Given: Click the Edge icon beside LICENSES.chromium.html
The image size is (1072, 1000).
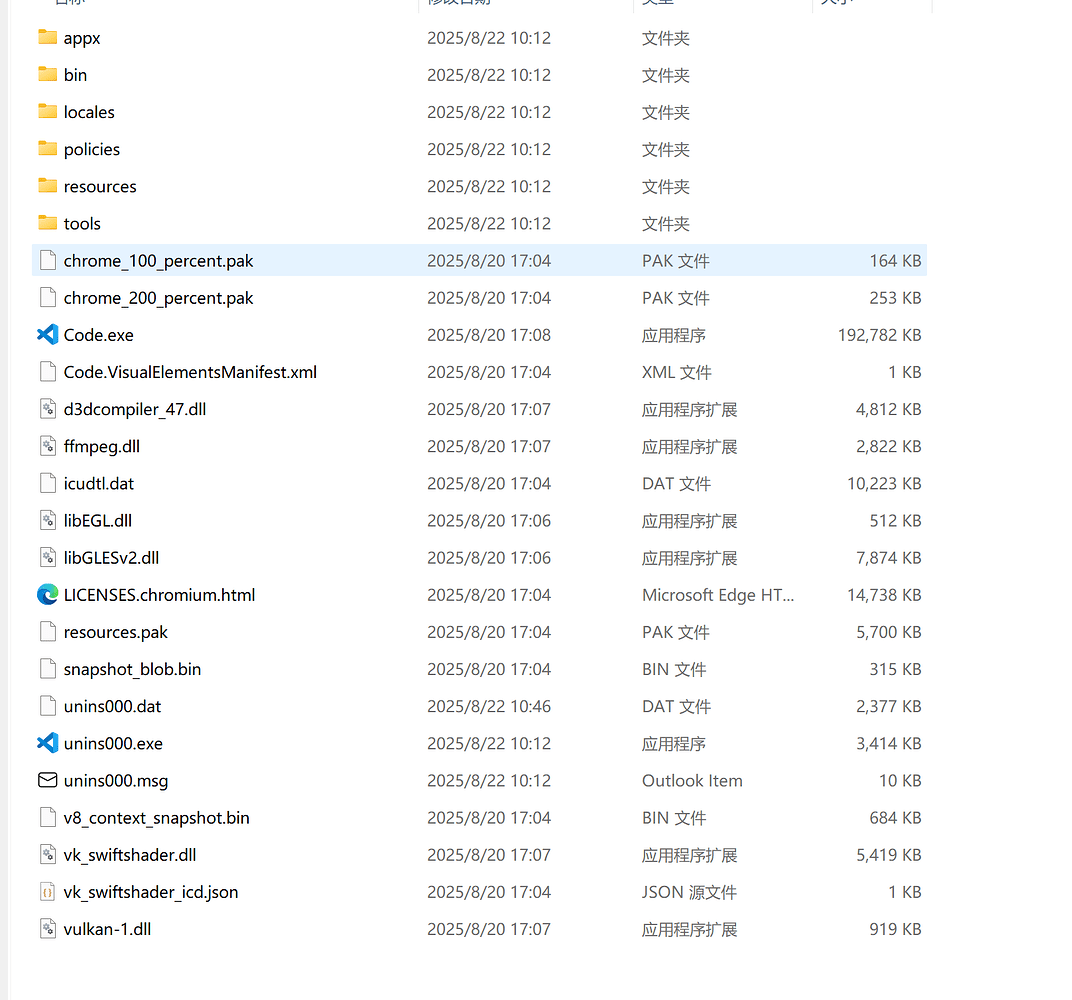Looking at the screenshot, I should (47, 595).
